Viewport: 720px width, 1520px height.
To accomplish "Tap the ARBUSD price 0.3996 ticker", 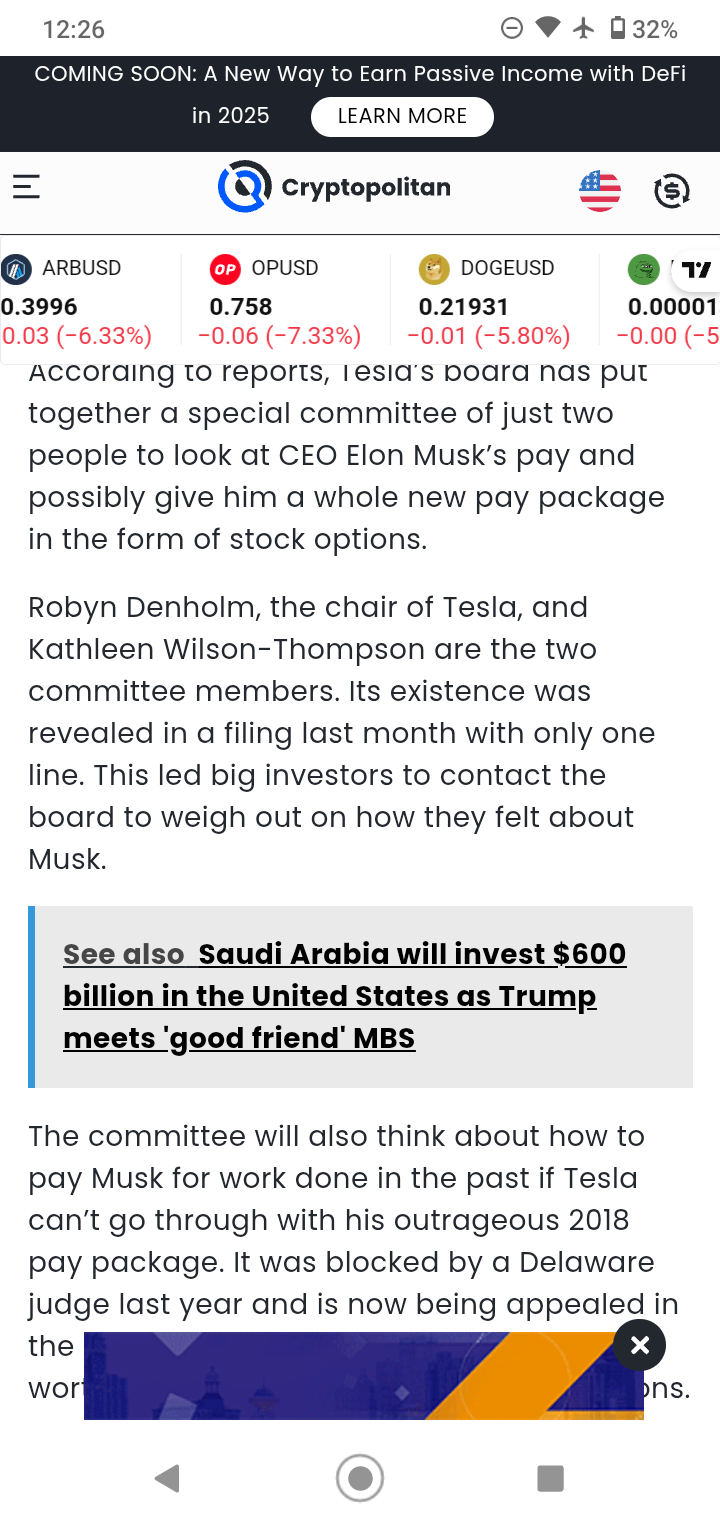I will click(40, 307).
